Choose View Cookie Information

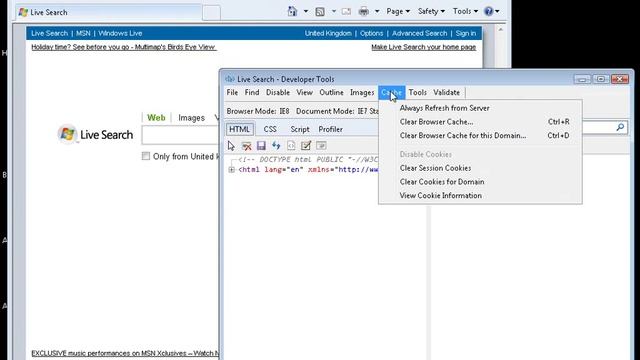point(480,196)
